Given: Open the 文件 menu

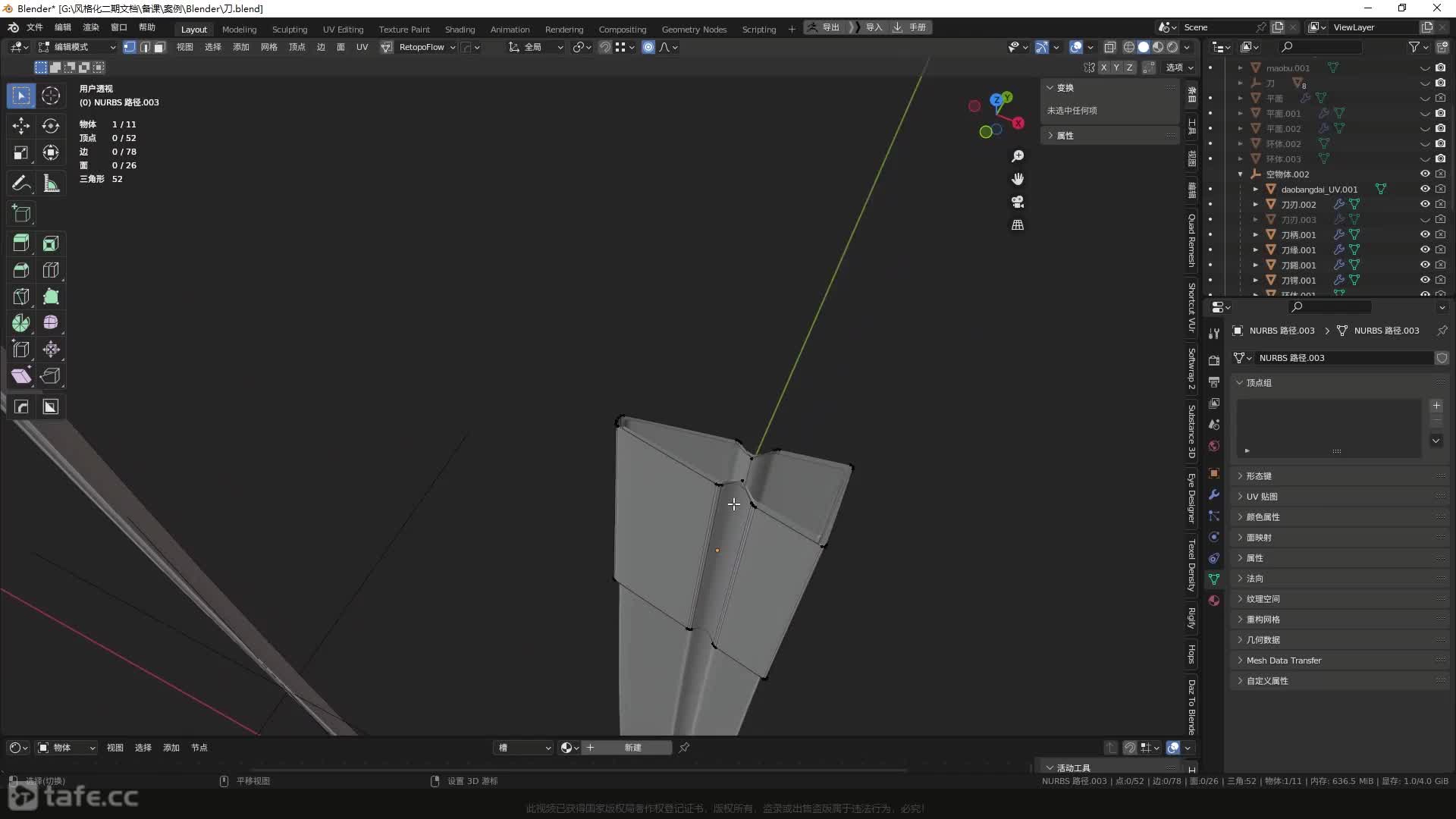Looking at the screenshot, I should pyautogui.click(x=35, y=27).
